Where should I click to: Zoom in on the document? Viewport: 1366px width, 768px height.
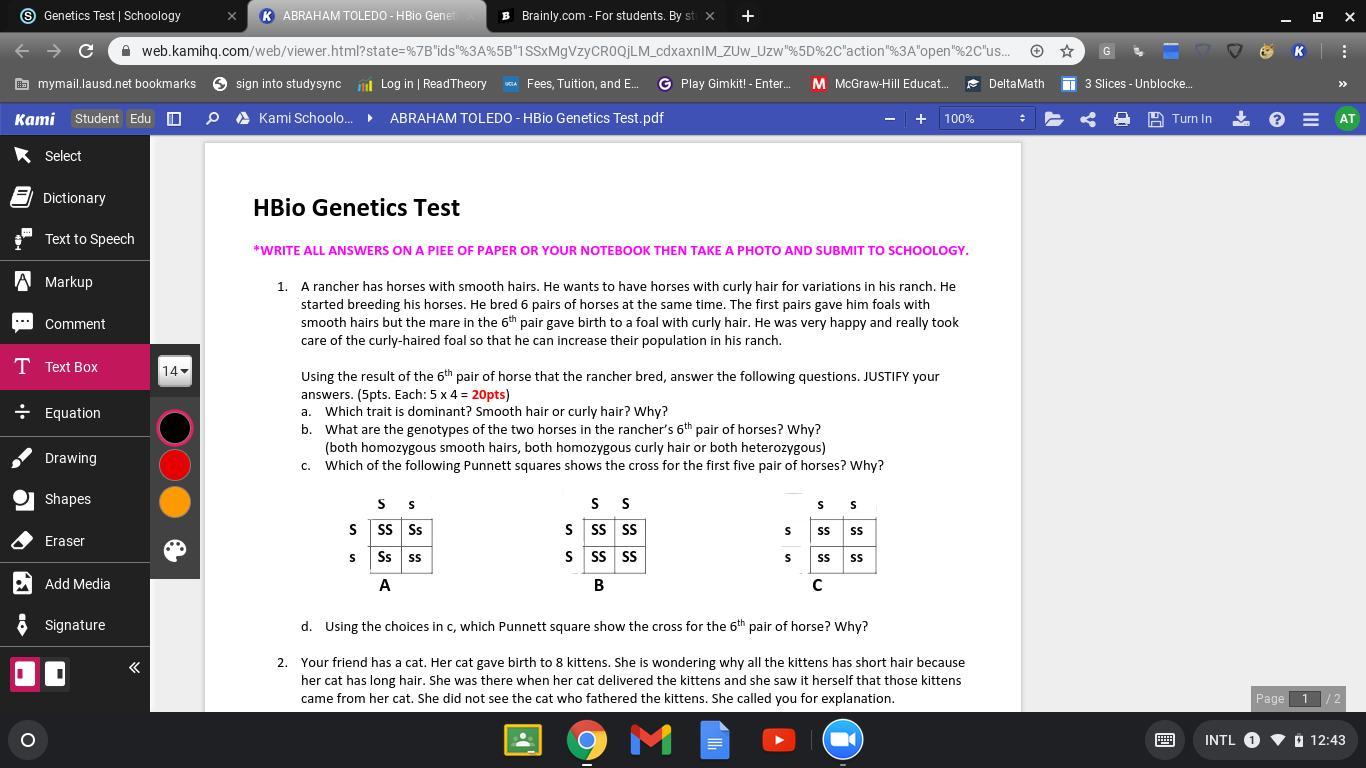[921, 119]
